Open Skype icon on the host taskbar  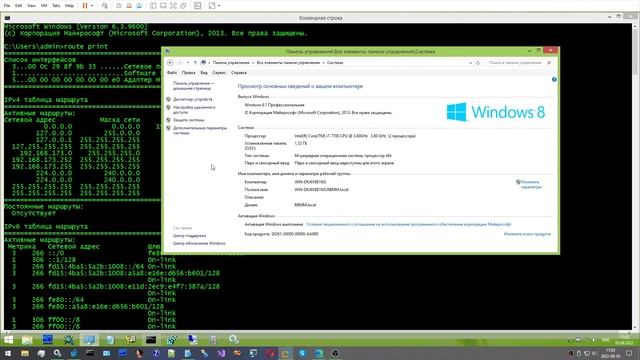(302, 353)
